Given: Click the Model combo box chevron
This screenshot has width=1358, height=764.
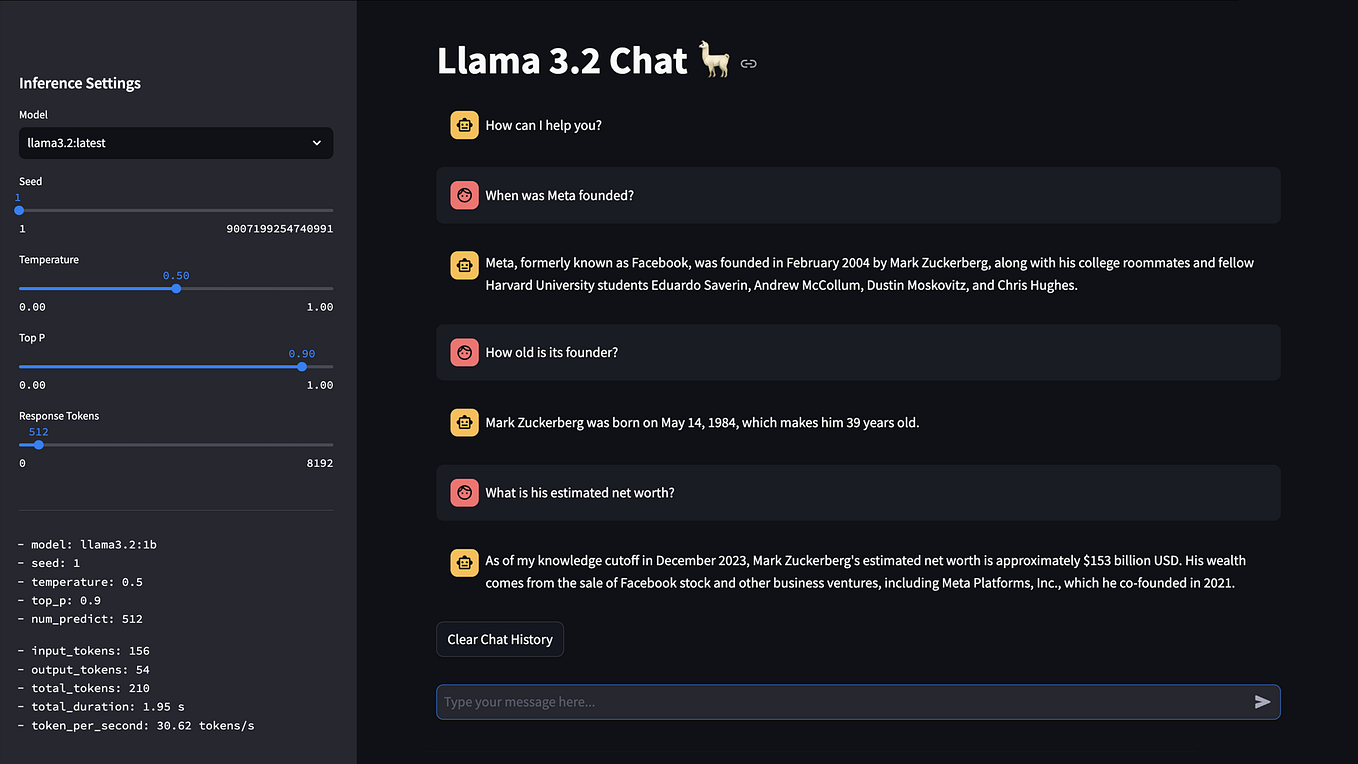Looking at the screenshot, I should pyautogui.click(x=316, y=143).
